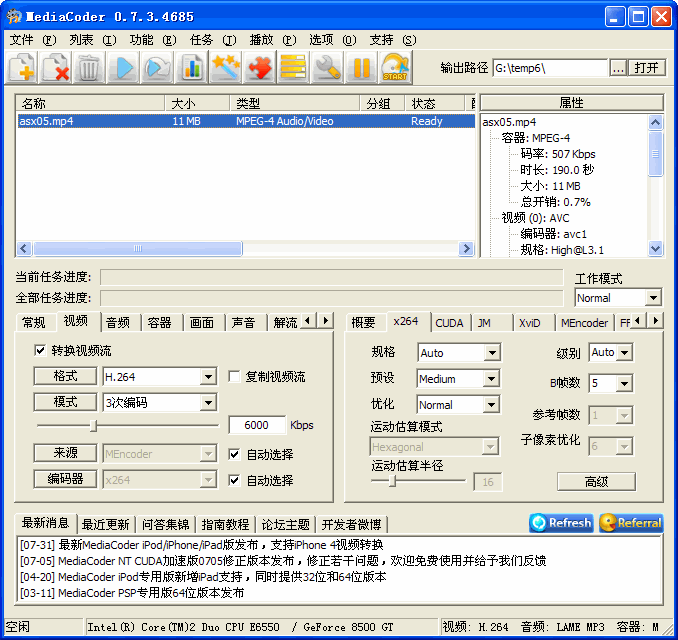This screenshot has height=640, width=678.
Task: Open the 优化 Normal dropdown
Action: (x=491, y=405)
